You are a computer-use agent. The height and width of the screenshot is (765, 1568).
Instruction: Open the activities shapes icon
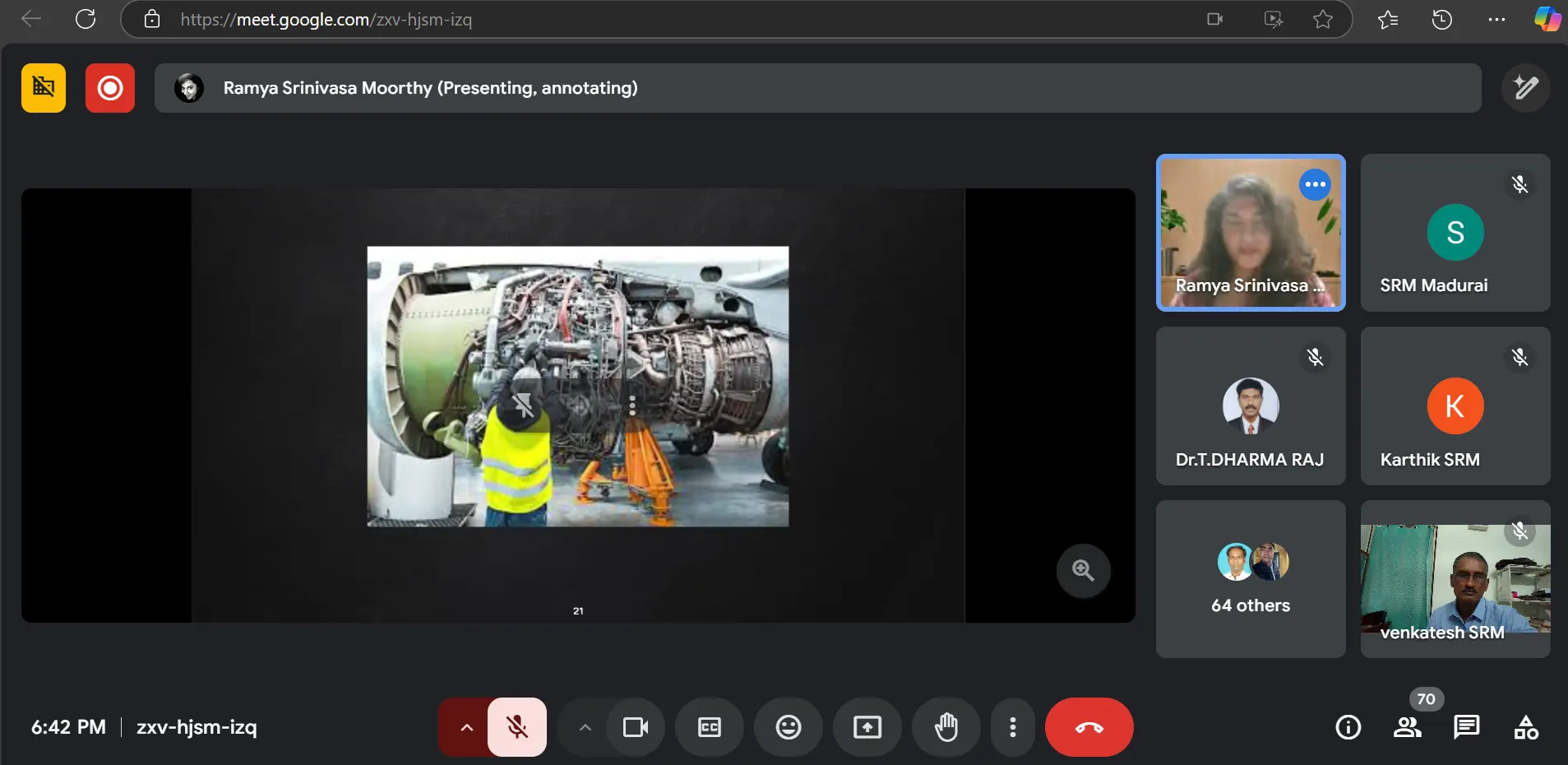[1525, 727]
